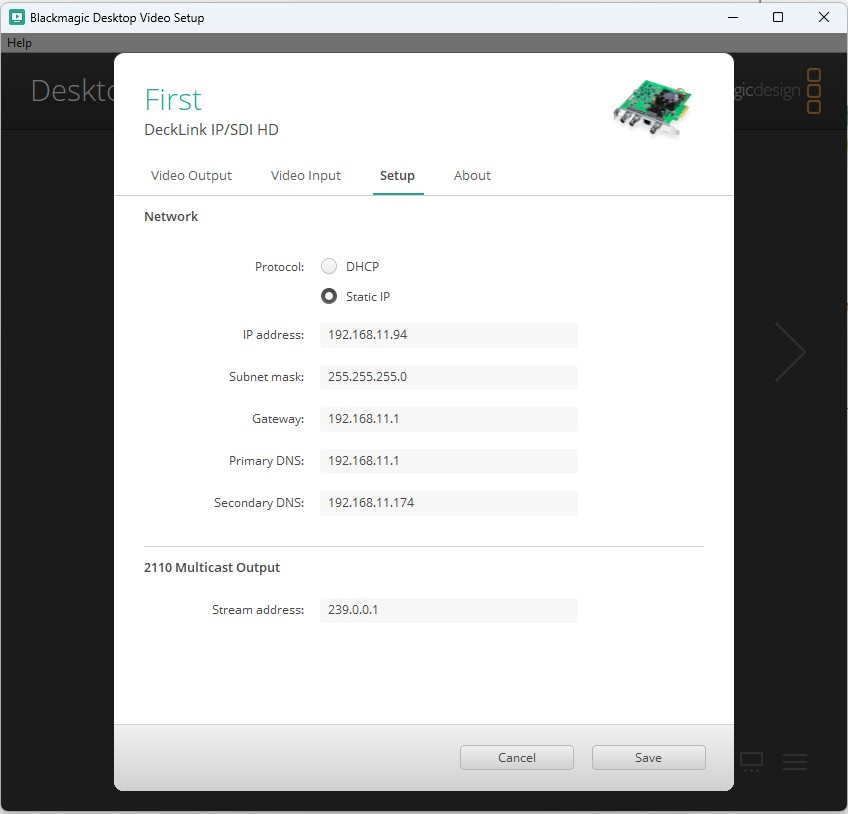Switch to the Video Input tab

tap(306, 175)
